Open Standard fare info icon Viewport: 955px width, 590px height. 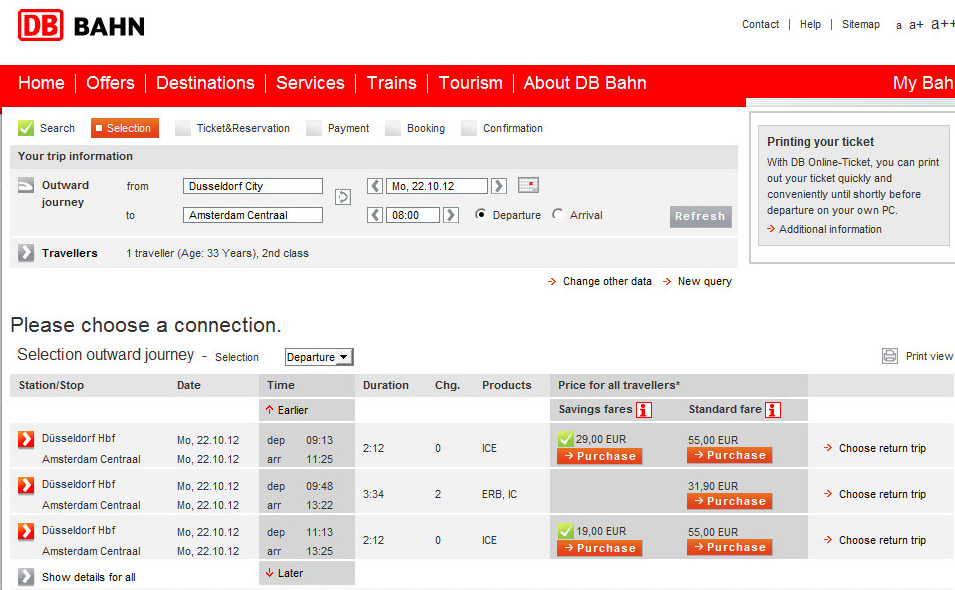(x=773, y=410)
